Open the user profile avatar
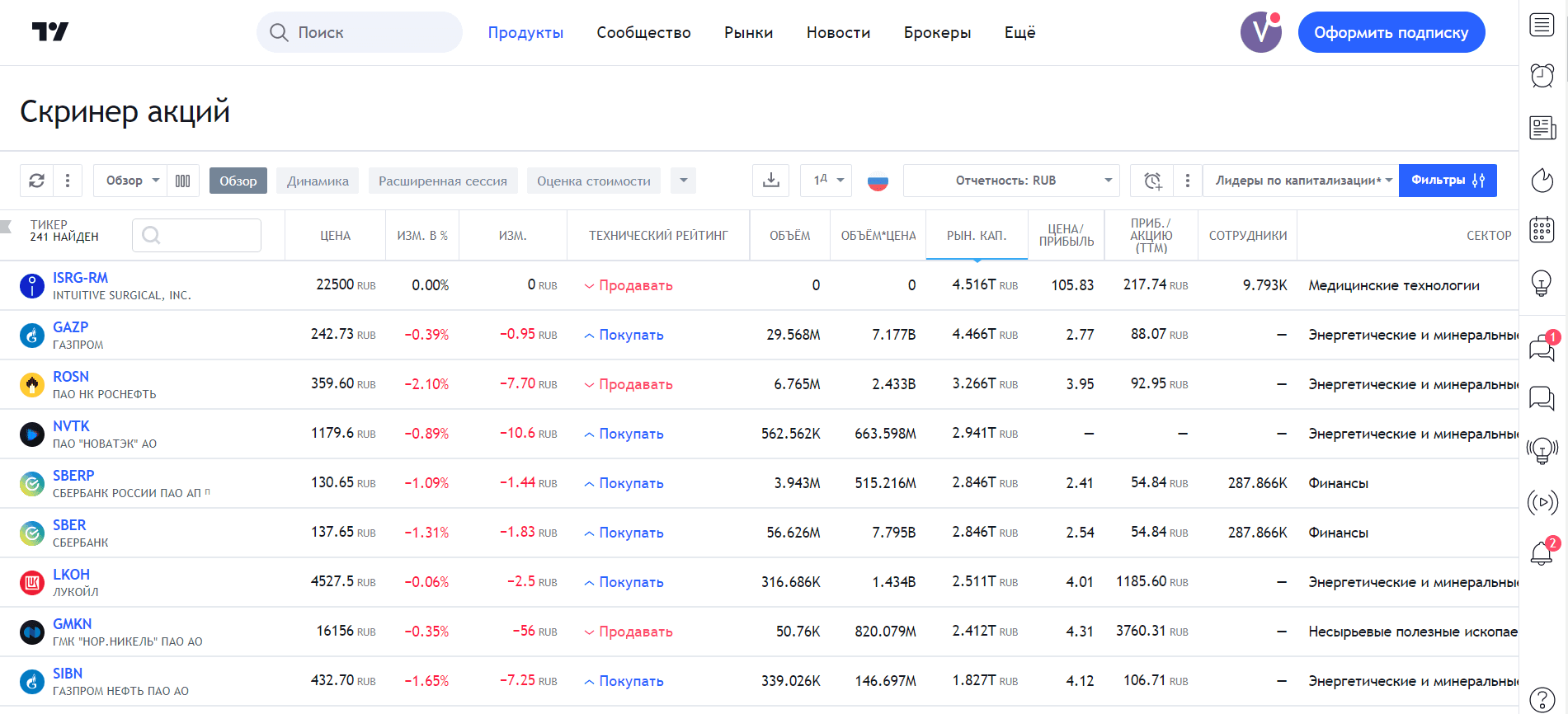This screenshot has width=1568, height=714. click(x=1261, y=32)
